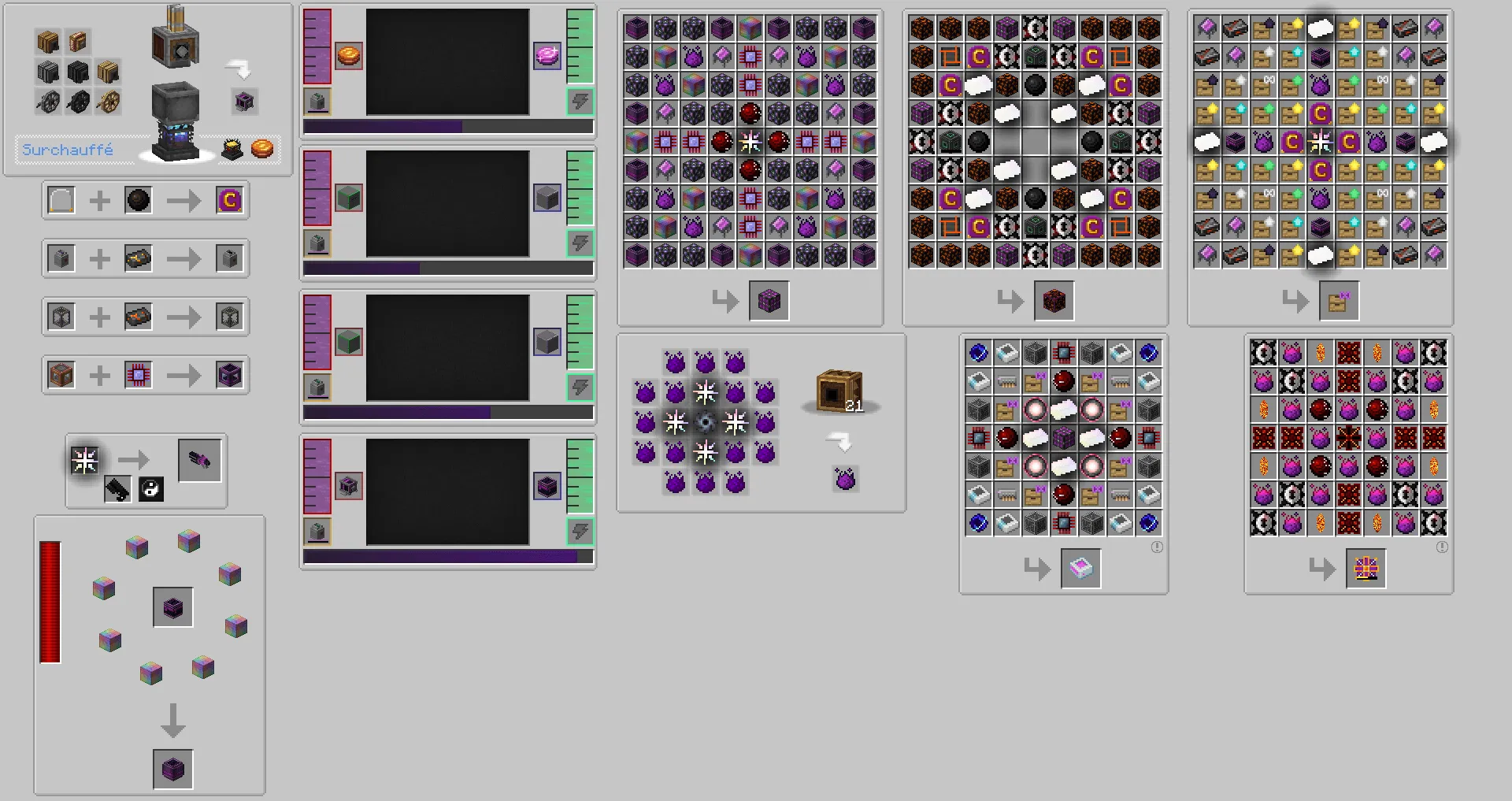Viewport: 1512px width, 801px height.
Task: Pick the black water wheel mixing ingredient
Action: coord(78,102)
